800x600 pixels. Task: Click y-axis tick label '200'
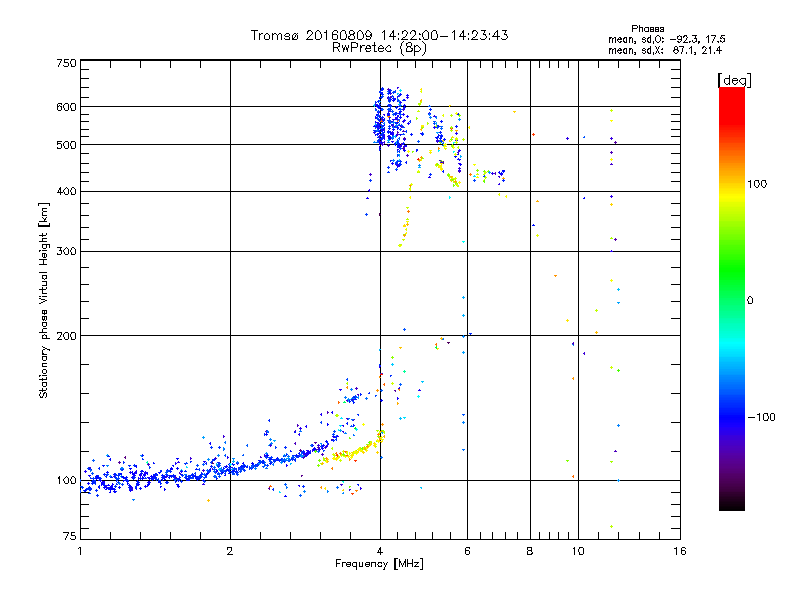click(x=66, y=336)
